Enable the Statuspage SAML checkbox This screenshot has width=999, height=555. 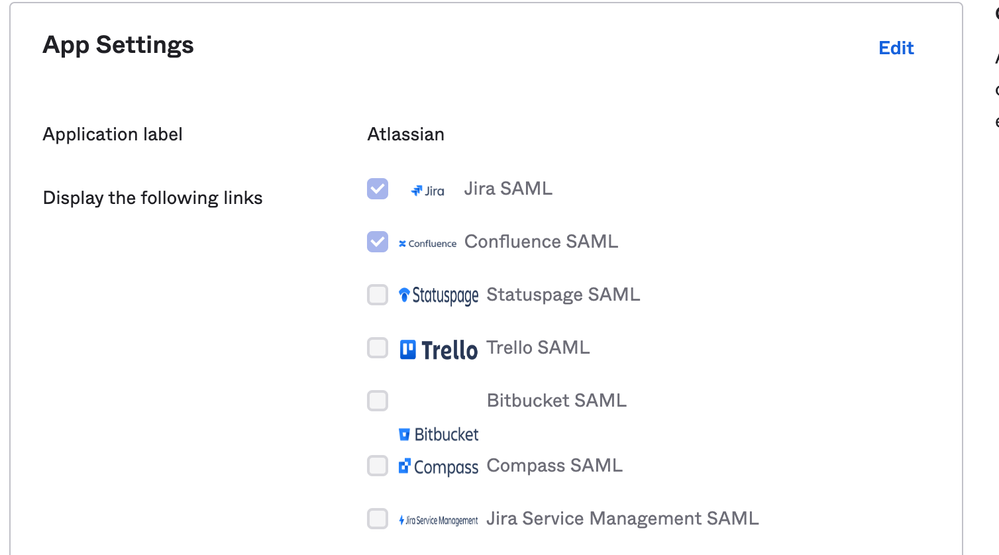pyautogui.click(x=377, y=295)
